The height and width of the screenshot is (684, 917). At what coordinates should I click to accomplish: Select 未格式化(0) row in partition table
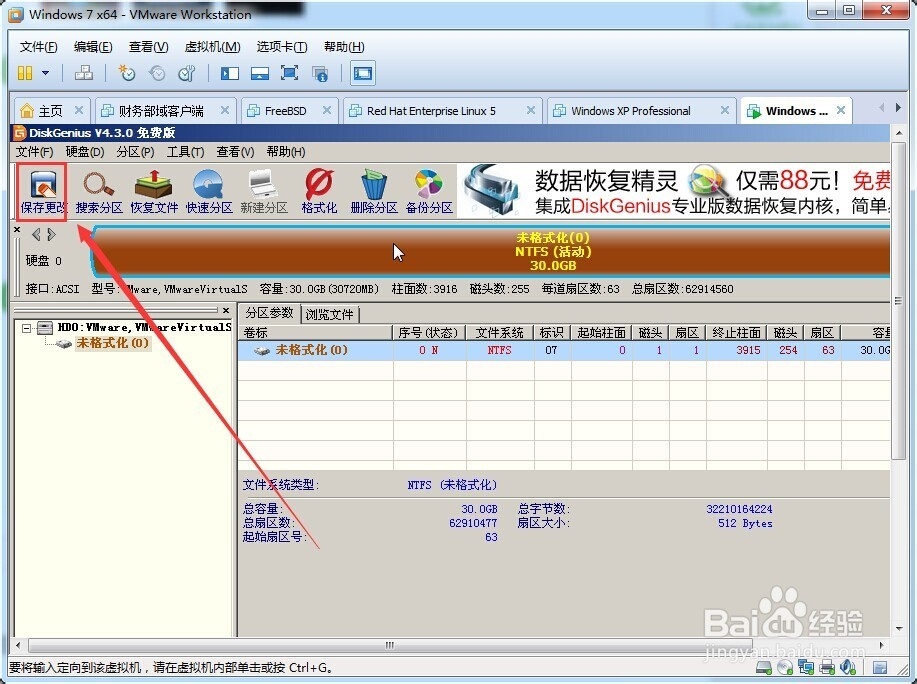pos(564,350)
